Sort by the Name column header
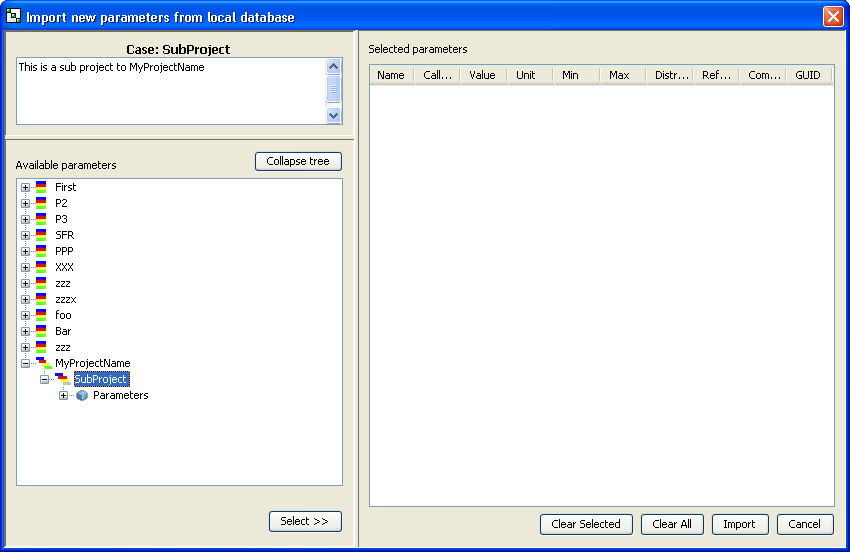 (392, 75)
